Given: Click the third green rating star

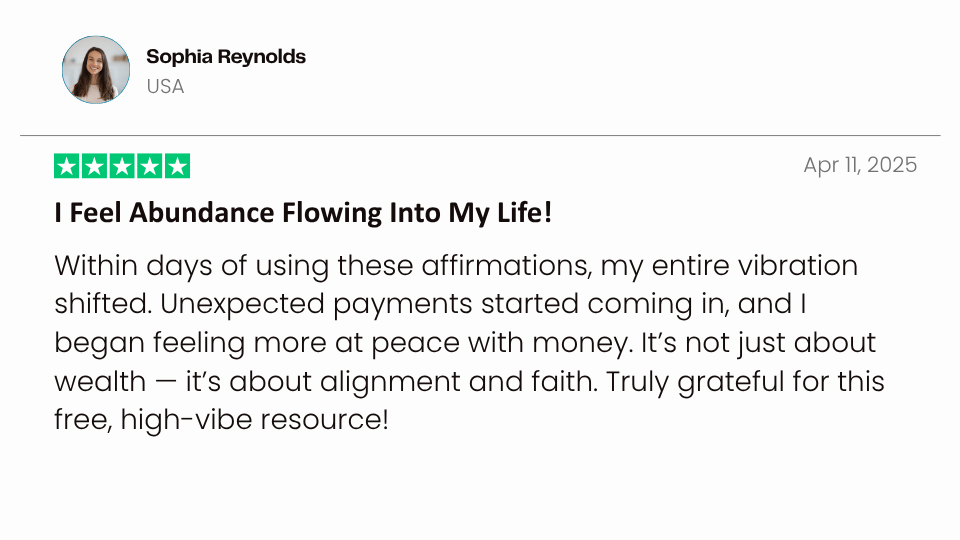Looking at the screenshot, I should point(122,166).
